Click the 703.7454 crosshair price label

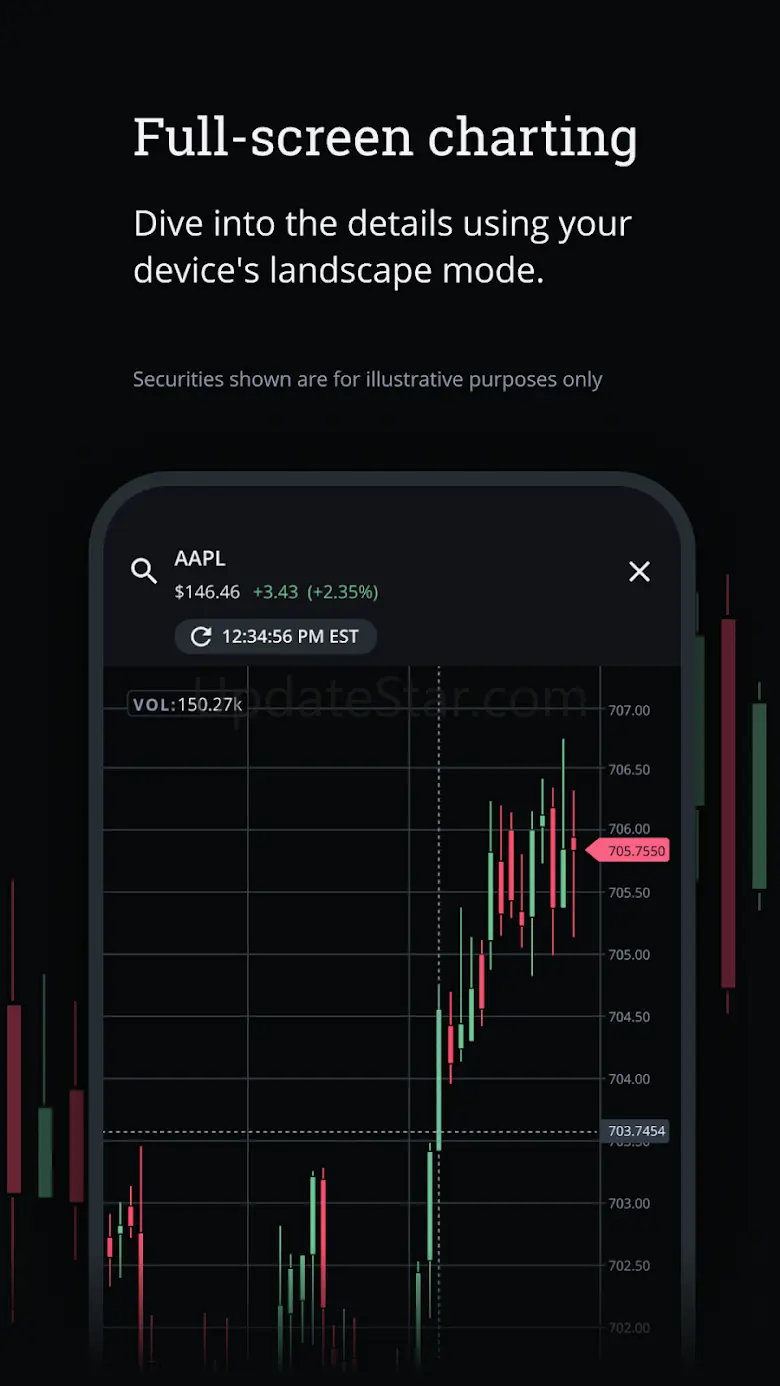(x=636, y=1131)
